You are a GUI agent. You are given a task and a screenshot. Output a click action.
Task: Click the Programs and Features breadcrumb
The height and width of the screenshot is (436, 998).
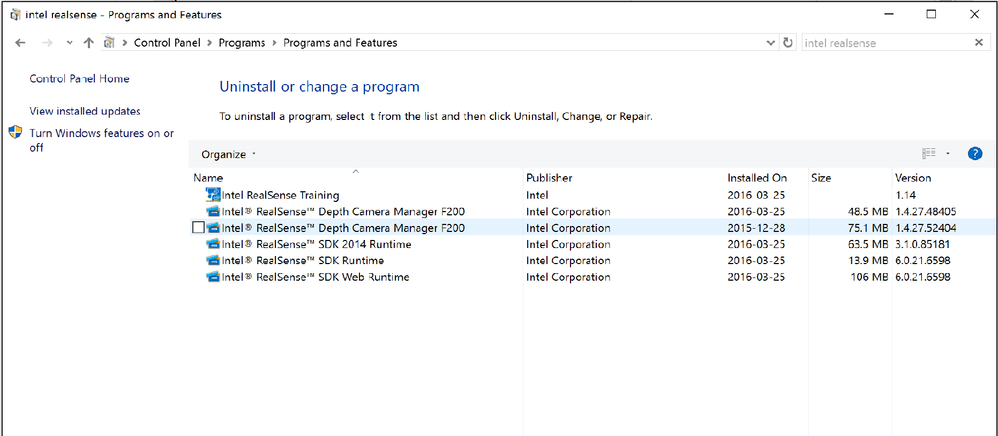coord(340,43)
